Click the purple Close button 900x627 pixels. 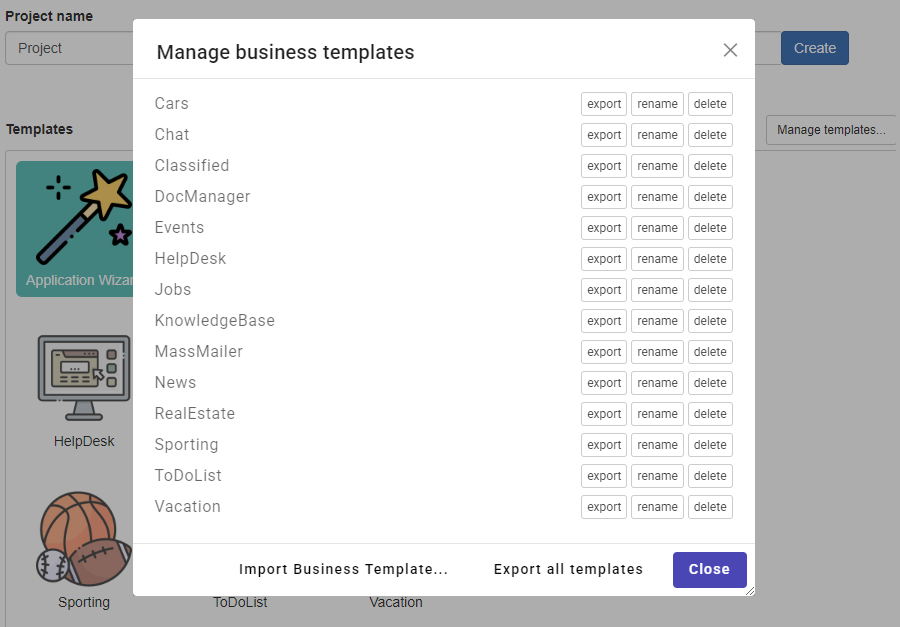(x=709, y=570)
